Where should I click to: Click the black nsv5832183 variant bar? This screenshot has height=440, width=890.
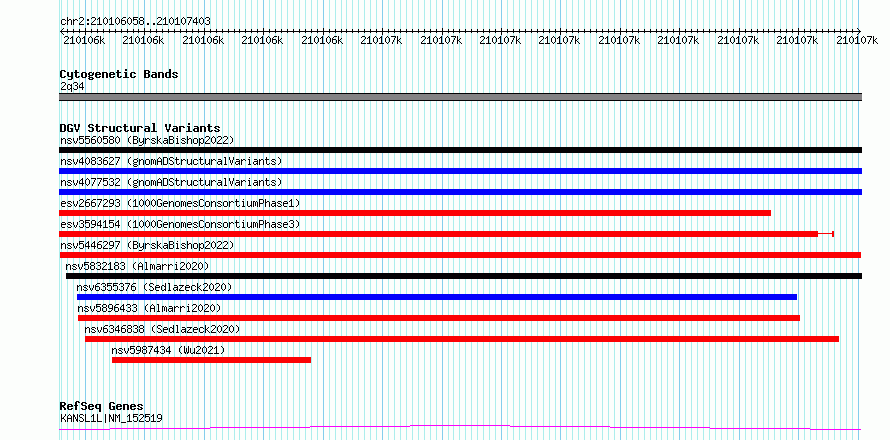pos(464,276)
